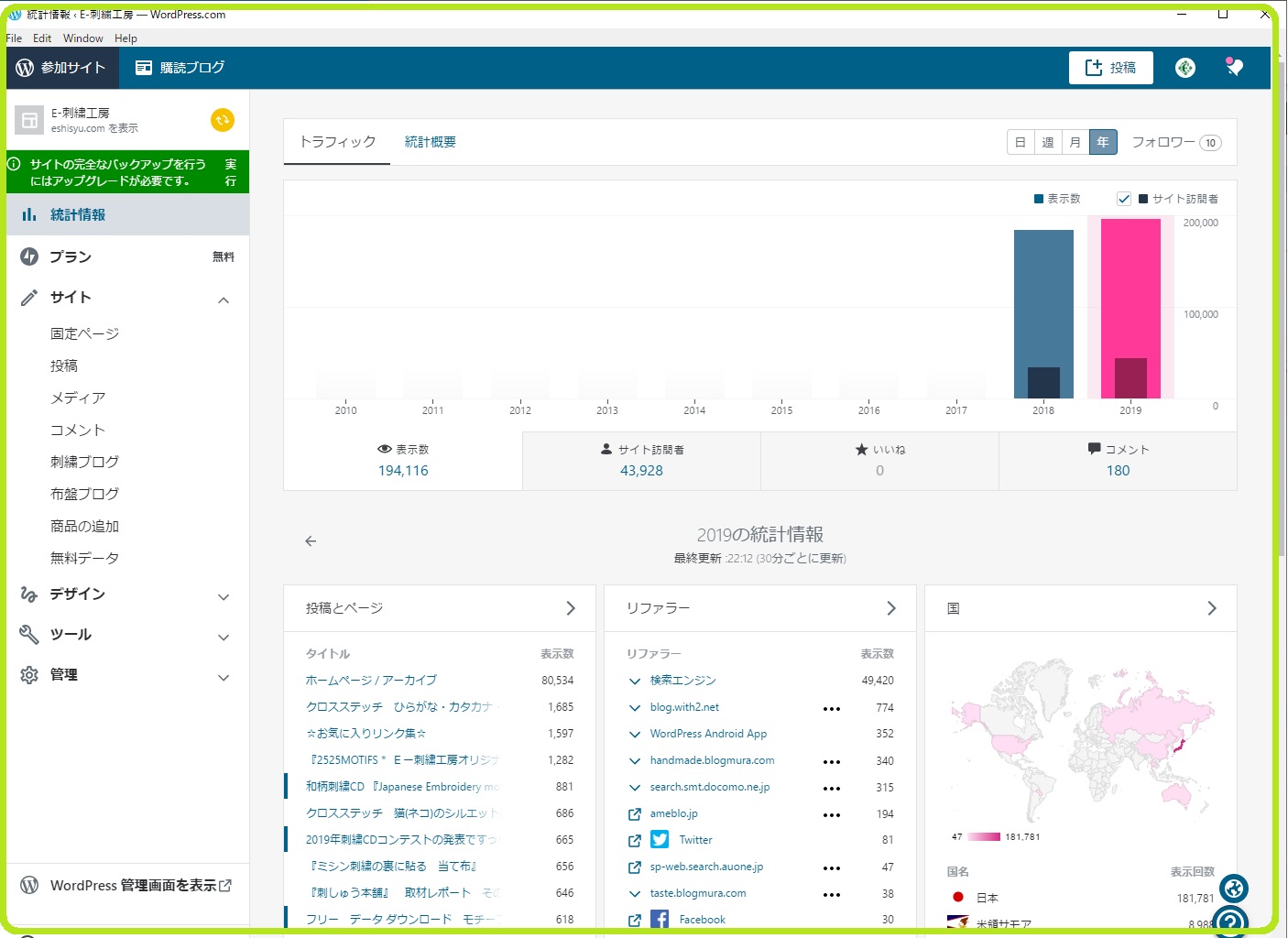Open the user profile avatar icon
This screenshot has height=938, width=1288.
1185,68
